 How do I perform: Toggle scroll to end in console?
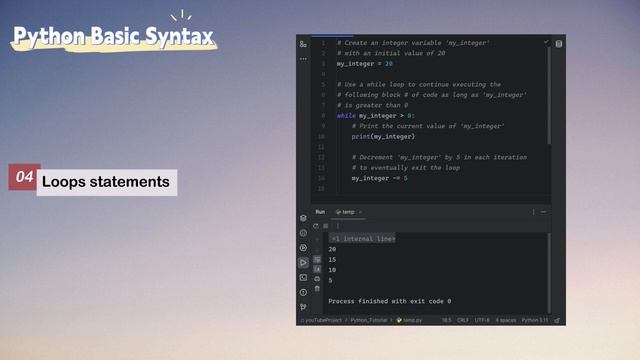click(317, 269)
